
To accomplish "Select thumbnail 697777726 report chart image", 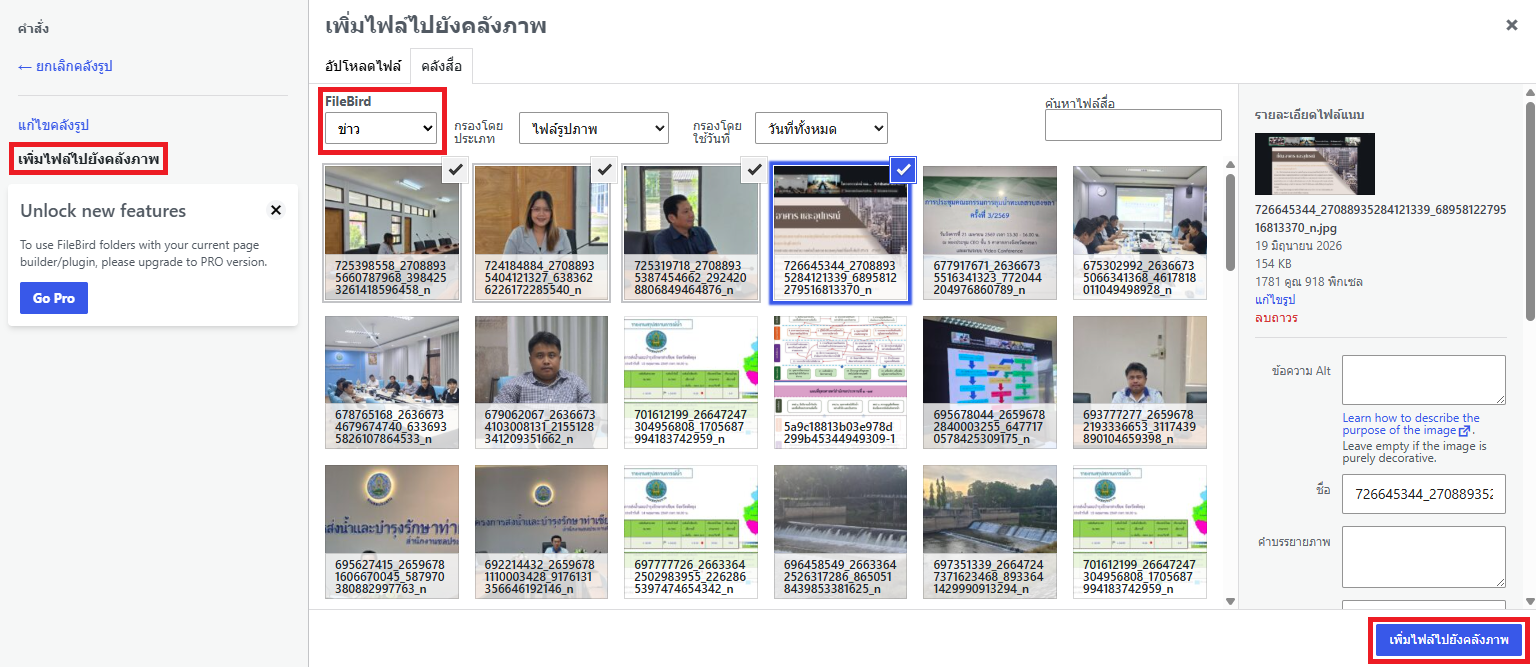I will tap(691, 532).
